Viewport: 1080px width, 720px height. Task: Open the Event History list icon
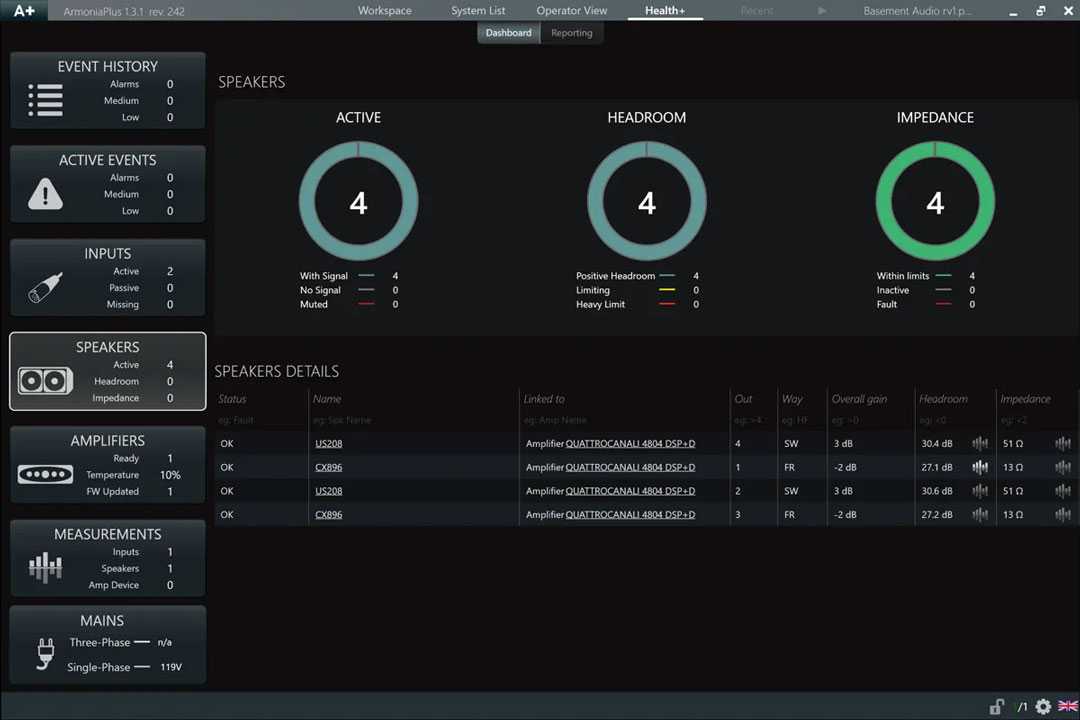(45, 100)
